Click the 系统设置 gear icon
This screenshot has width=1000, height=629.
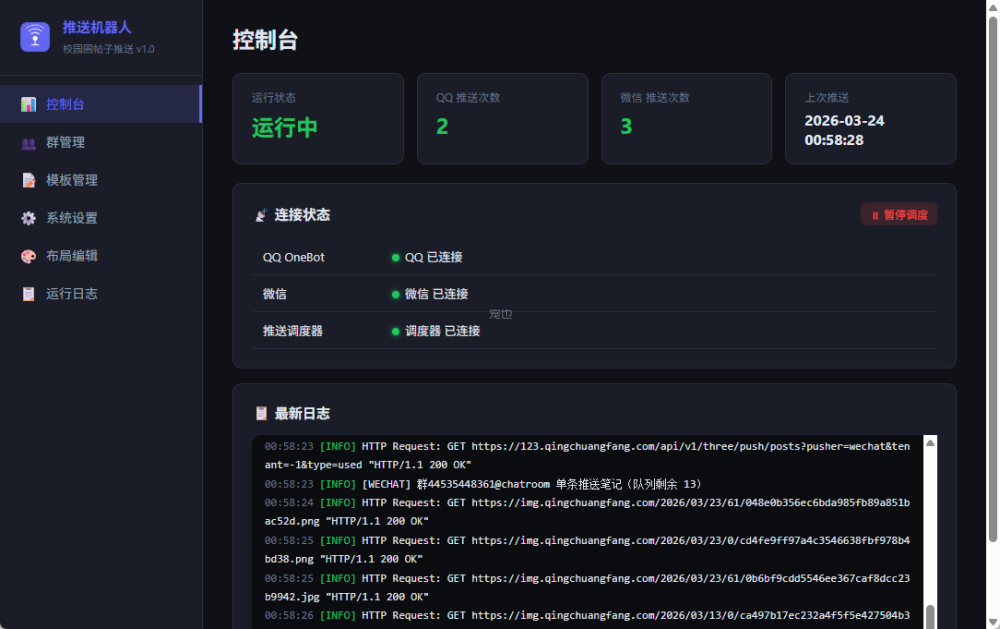(x=28, y=218)
